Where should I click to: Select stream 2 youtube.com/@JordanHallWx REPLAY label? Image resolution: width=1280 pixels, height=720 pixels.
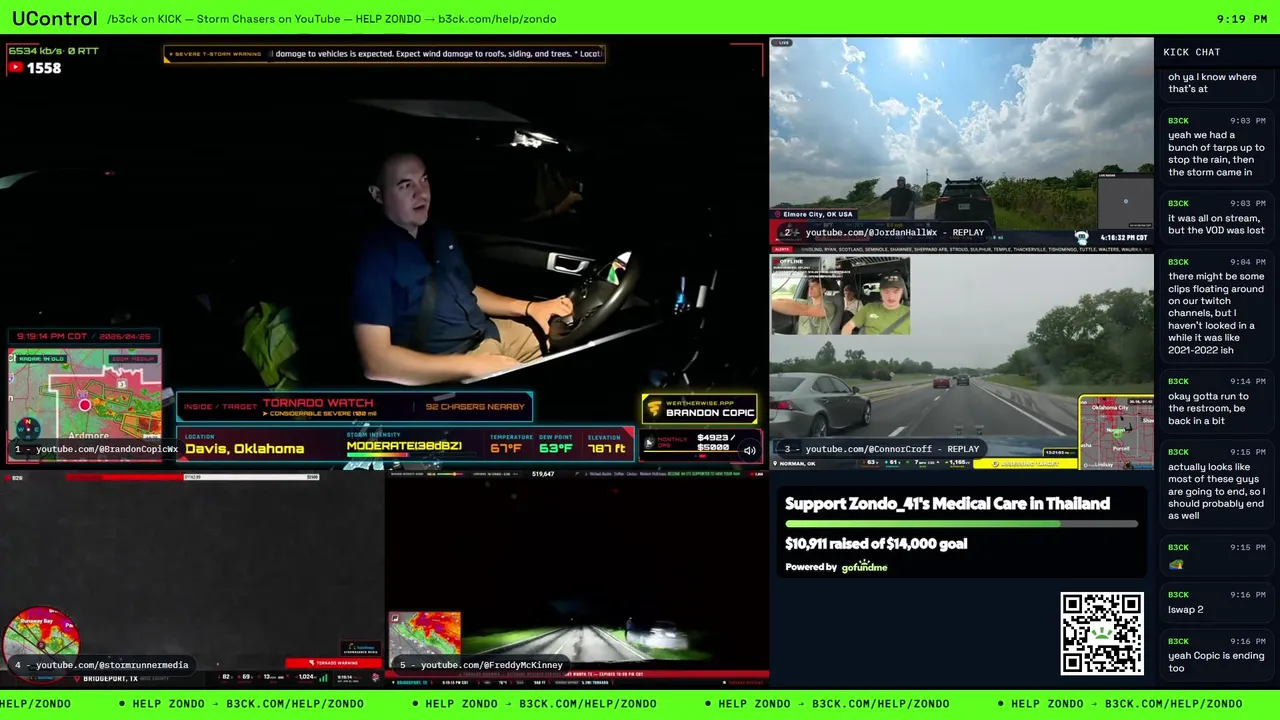(884, 233)
